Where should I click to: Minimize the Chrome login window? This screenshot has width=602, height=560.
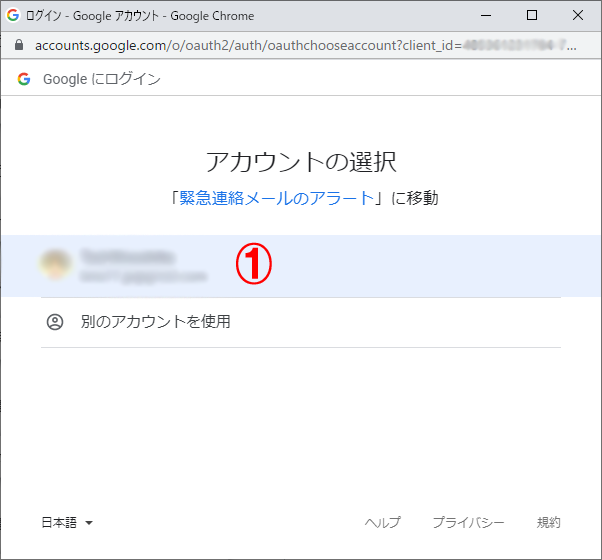pos(486,15)
